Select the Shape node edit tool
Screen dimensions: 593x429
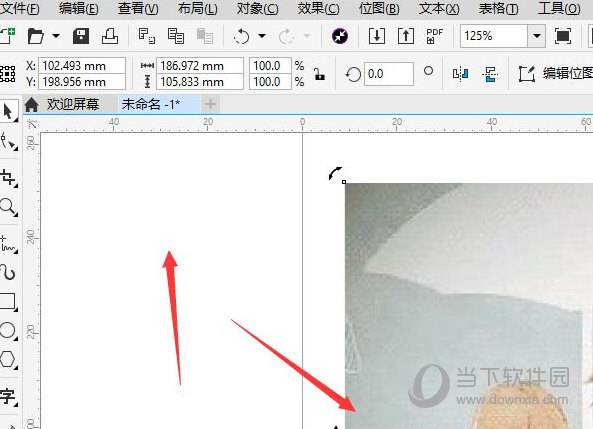pos(8,142)
